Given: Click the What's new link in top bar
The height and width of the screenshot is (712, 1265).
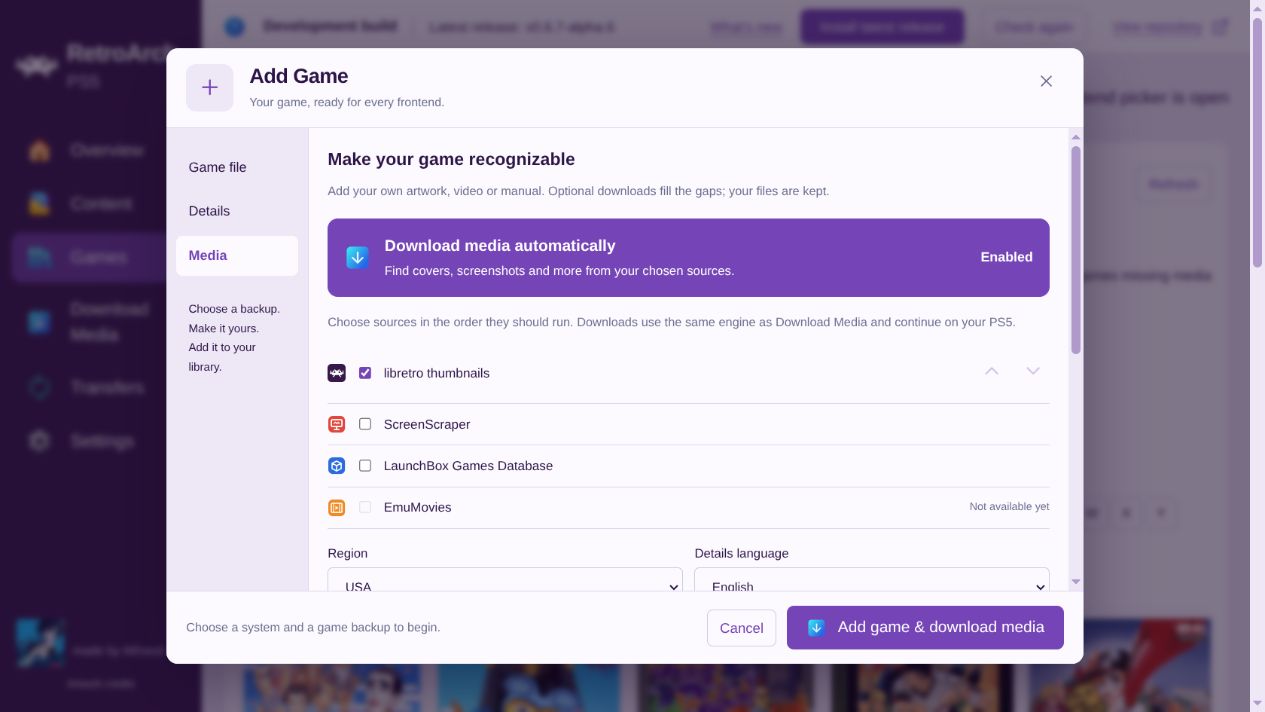Looking at the screenshot, I should pyautogui.click(x=746, y=27).
